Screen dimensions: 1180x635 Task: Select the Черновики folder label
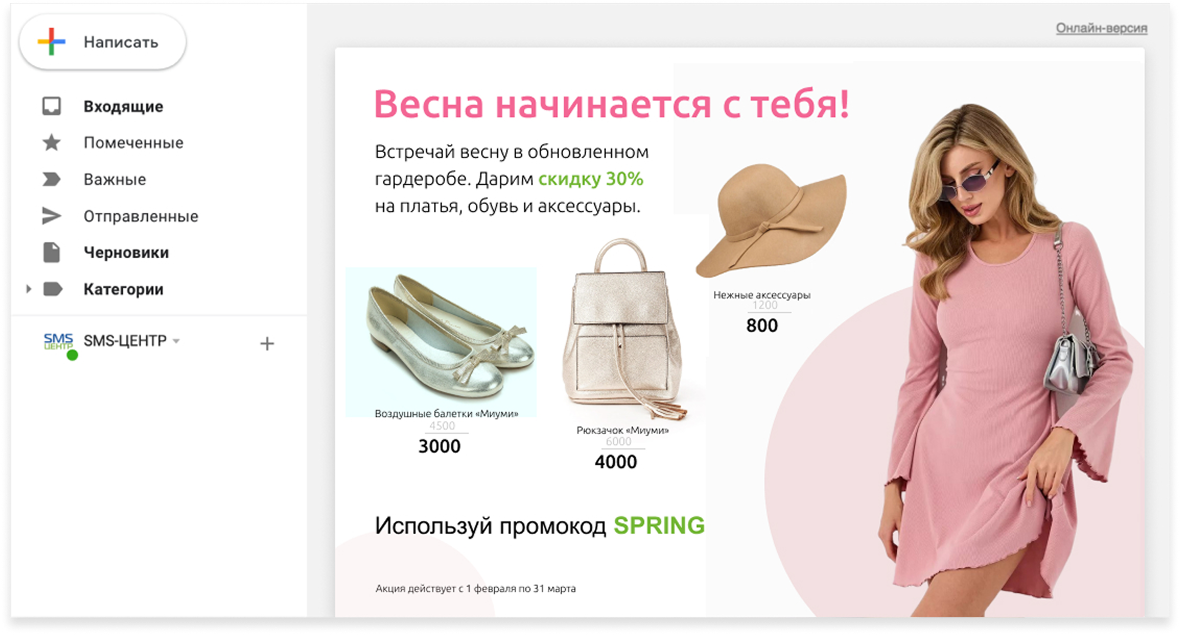point(126,253)
